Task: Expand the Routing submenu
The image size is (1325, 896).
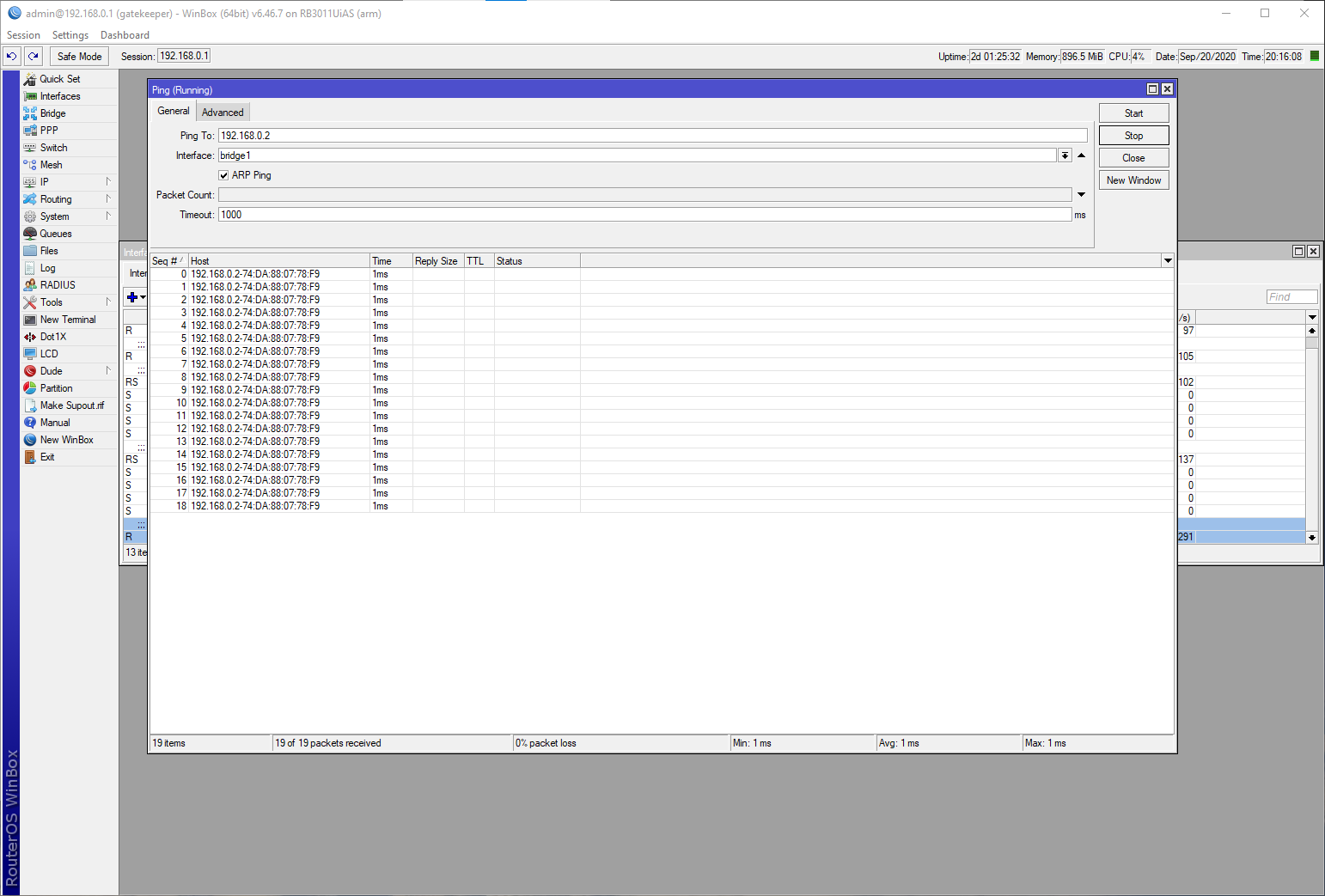Action: point(55,198)
